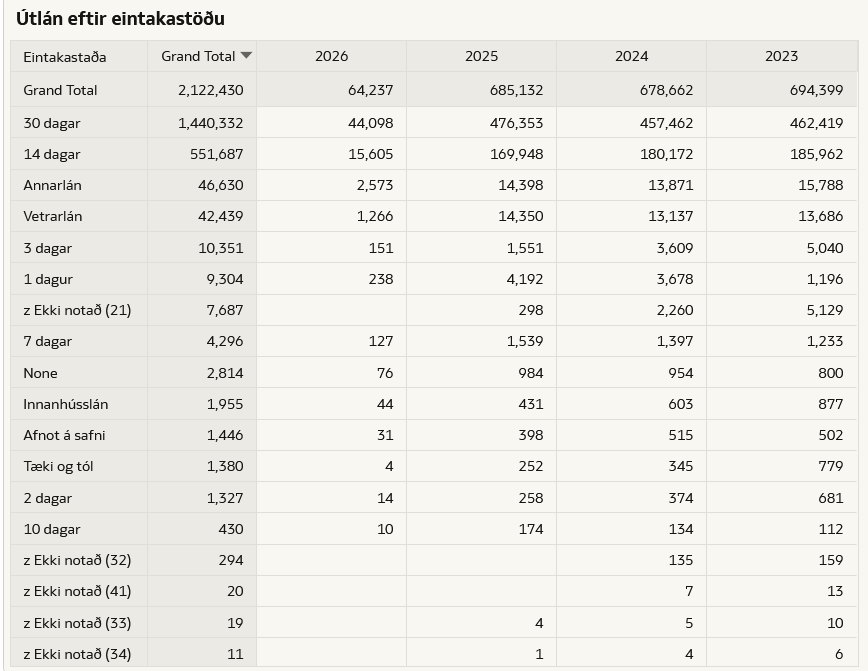868x671 pixels.
Task: Select the None row label
Action: (41, 373)
